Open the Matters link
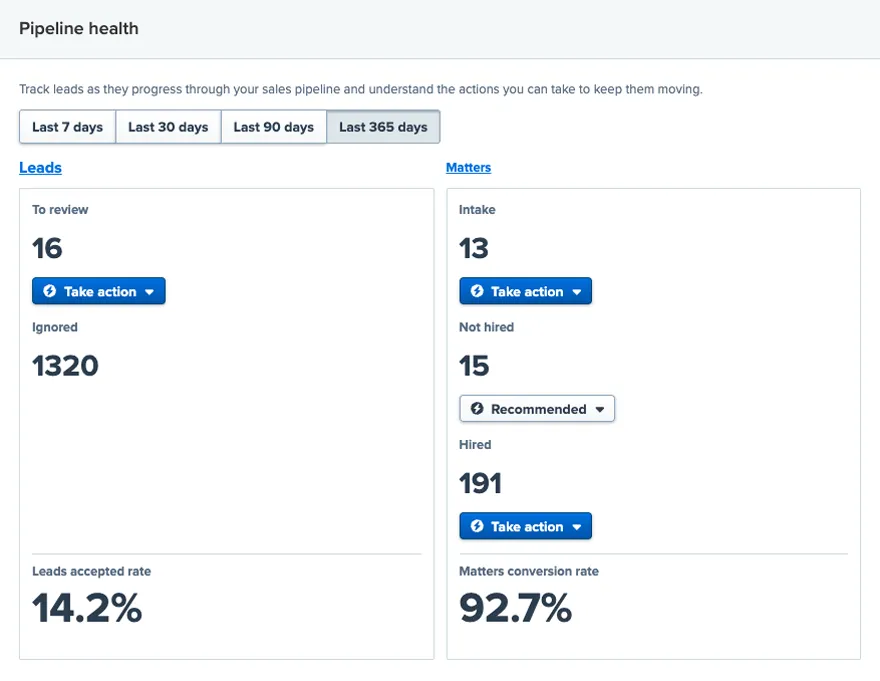 point(468,168)
